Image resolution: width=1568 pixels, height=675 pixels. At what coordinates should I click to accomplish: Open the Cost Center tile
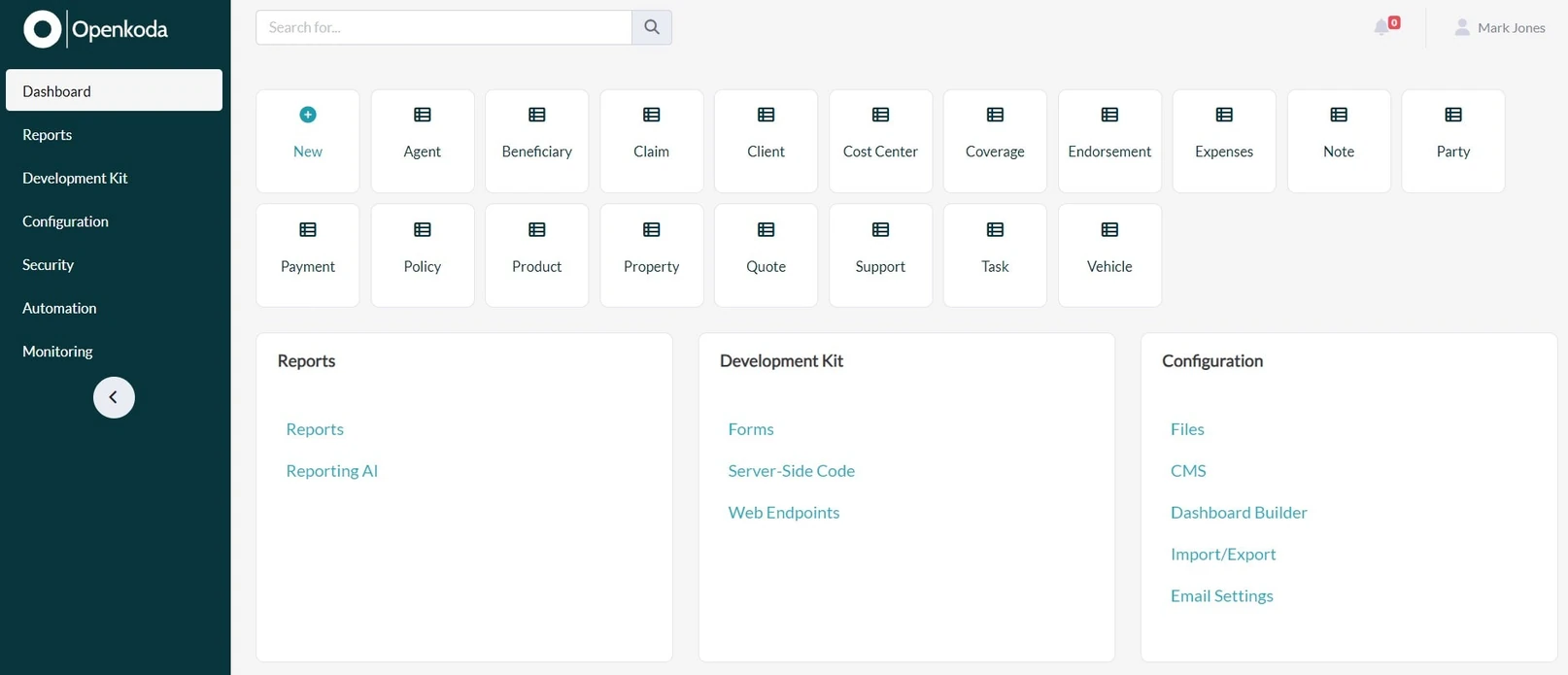coord(880,141)
